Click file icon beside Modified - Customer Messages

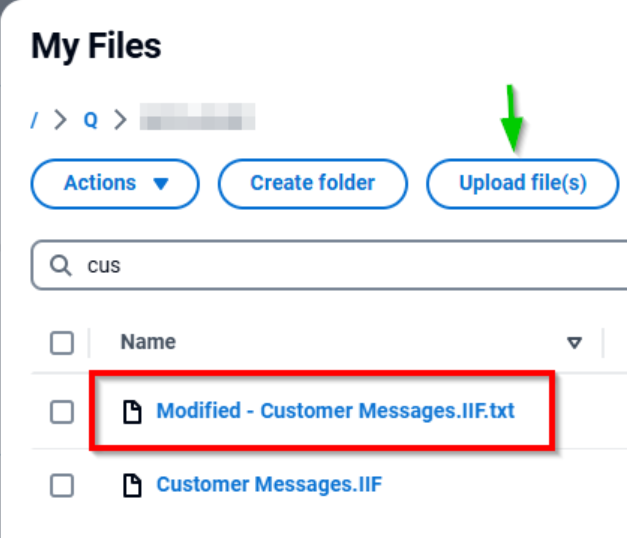tap(131, 411)
